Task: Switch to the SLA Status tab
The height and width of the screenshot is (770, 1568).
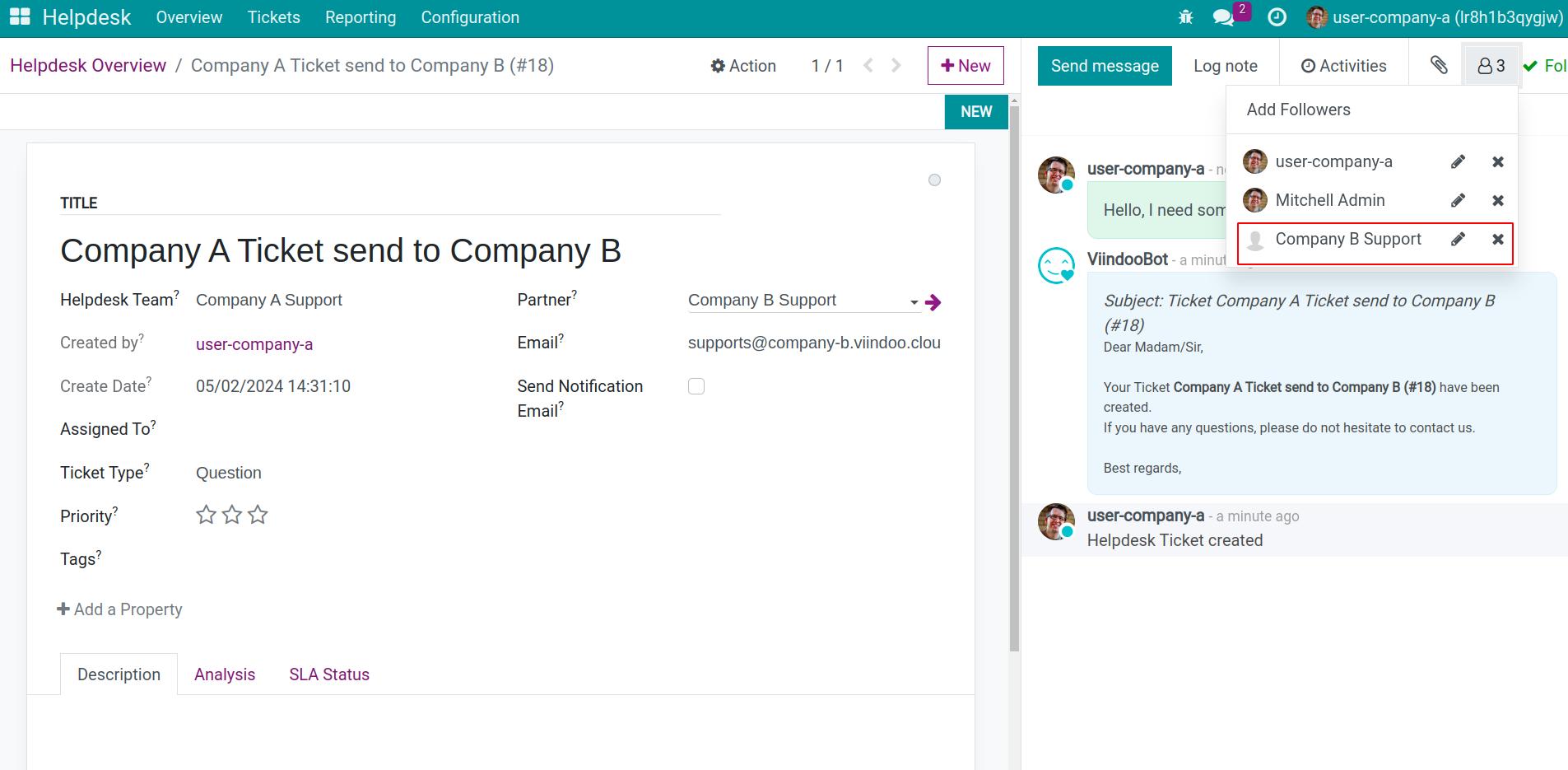Action: coord(329,674)
